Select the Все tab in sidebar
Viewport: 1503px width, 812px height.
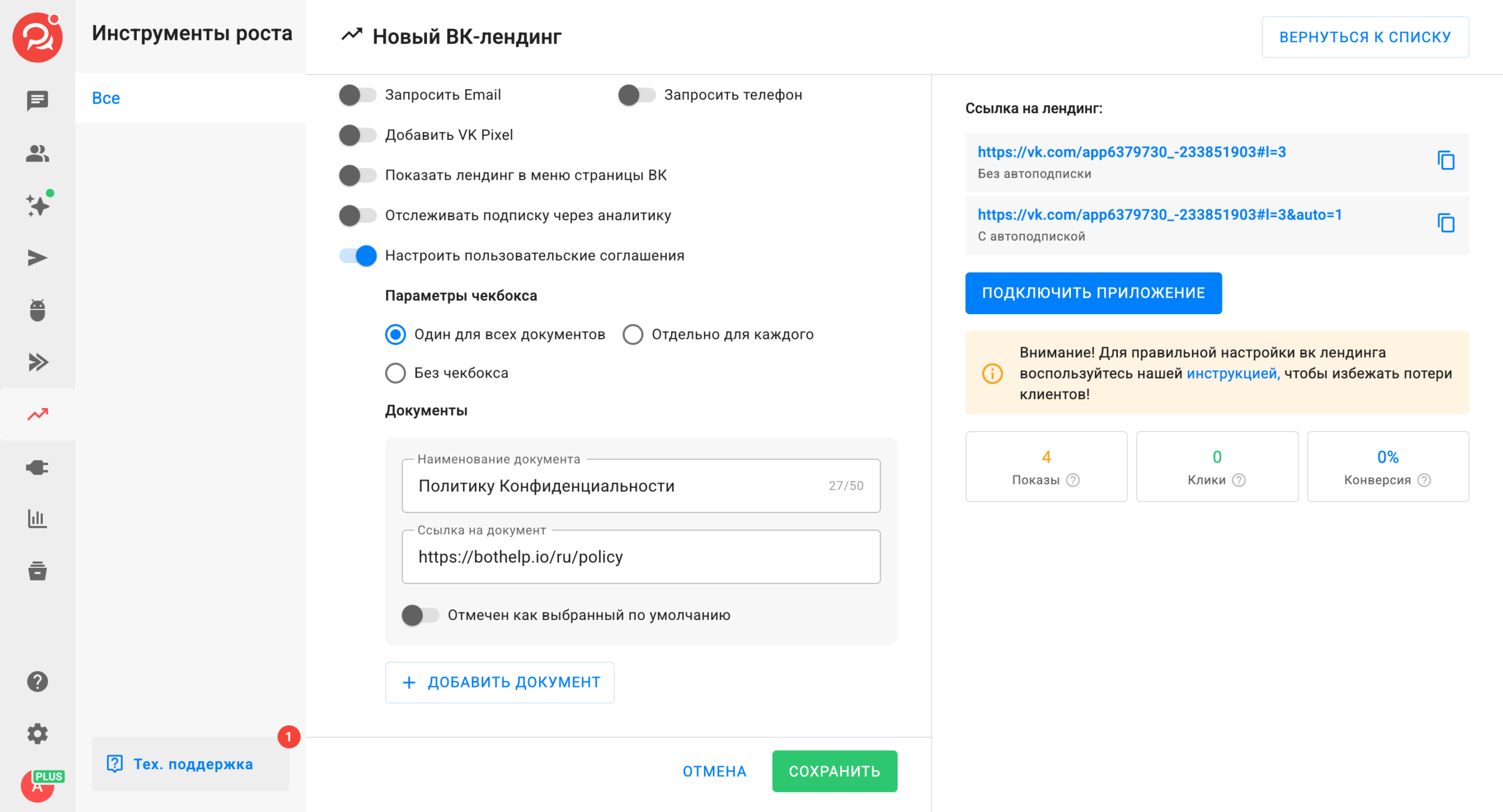point(106,98)
